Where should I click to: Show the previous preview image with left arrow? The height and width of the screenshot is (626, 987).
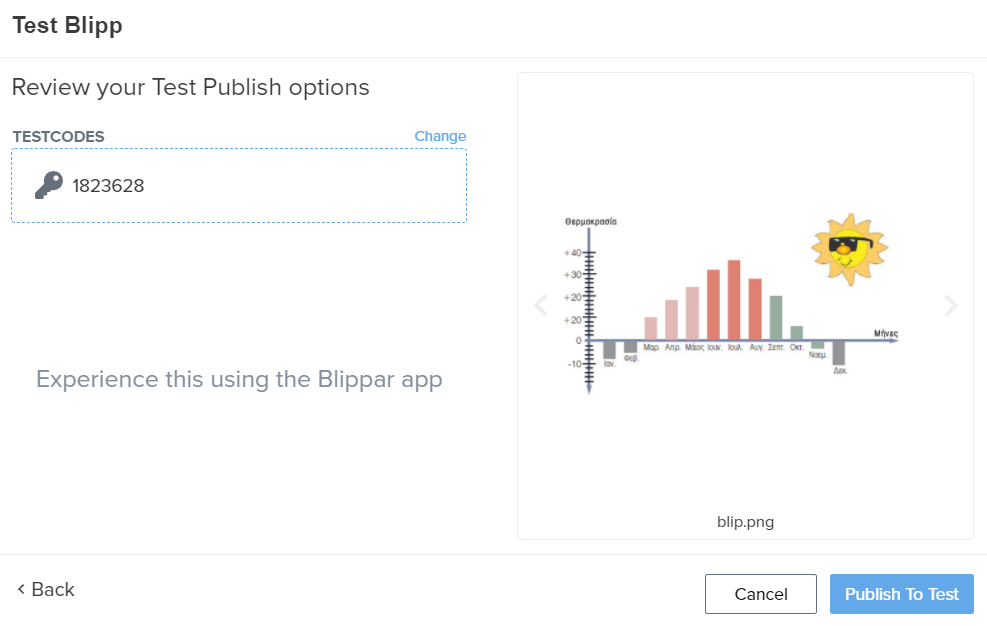click(x=541, y=305)
